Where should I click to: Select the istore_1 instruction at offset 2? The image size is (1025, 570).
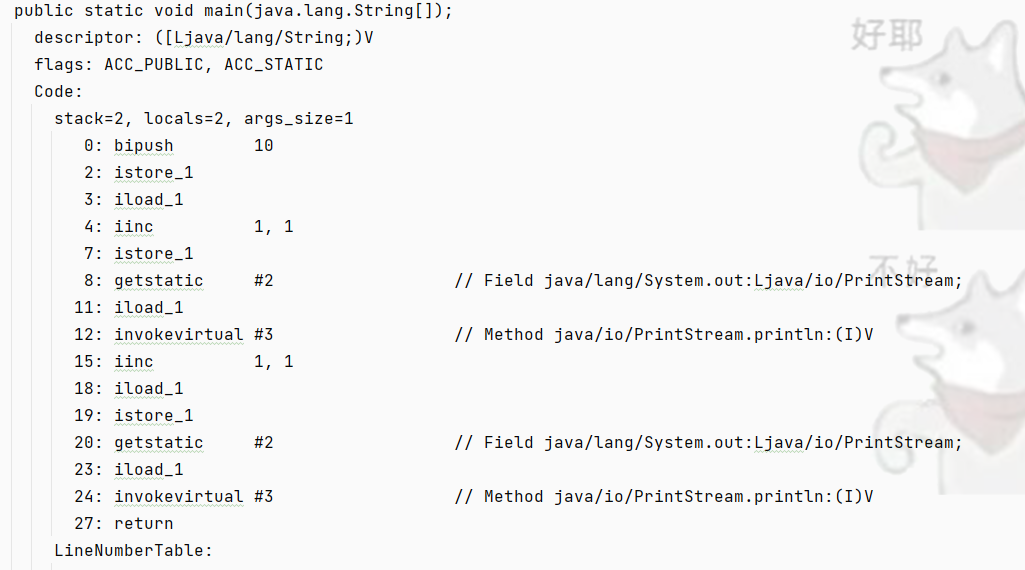[154, 173]
